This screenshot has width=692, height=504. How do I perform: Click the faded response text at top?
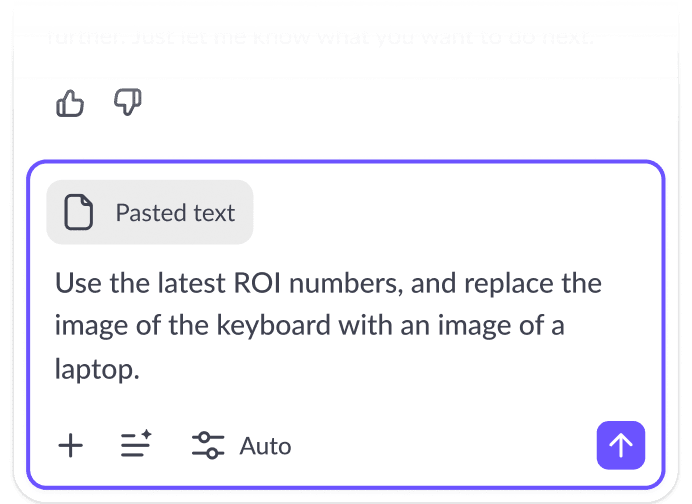click(x=320, y=37)
